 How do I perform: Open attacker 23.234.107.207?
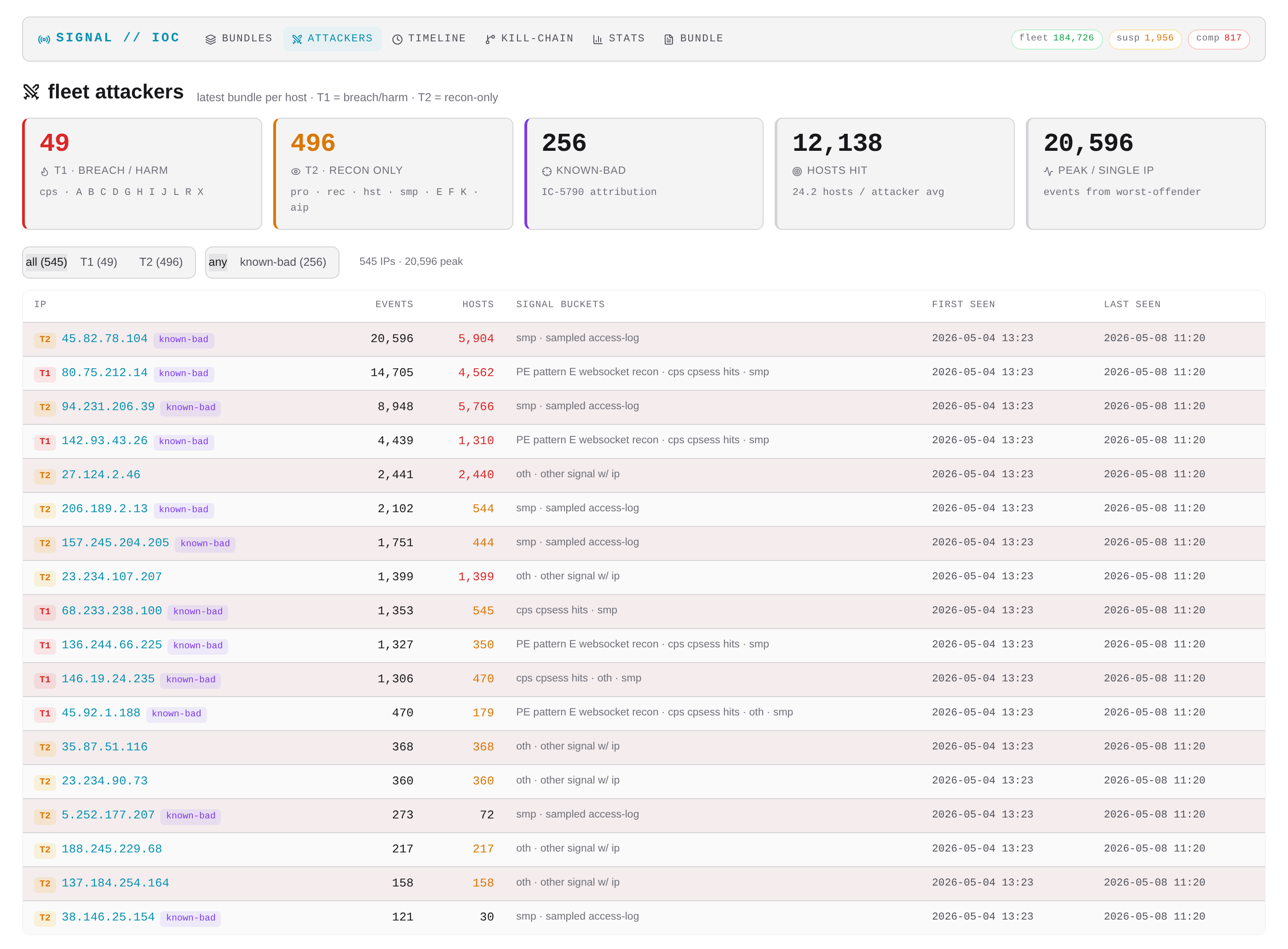[112, 576]
